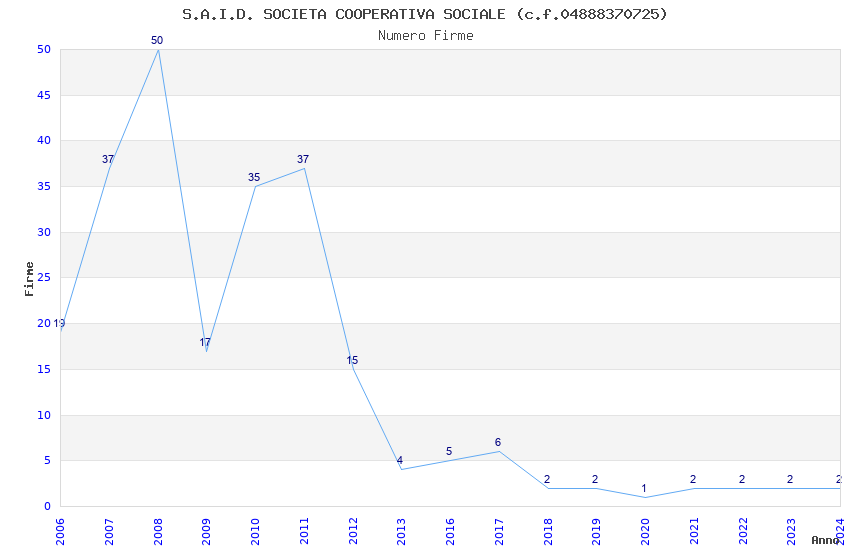Click y-axis tick value 25

[x=44, y=277]
